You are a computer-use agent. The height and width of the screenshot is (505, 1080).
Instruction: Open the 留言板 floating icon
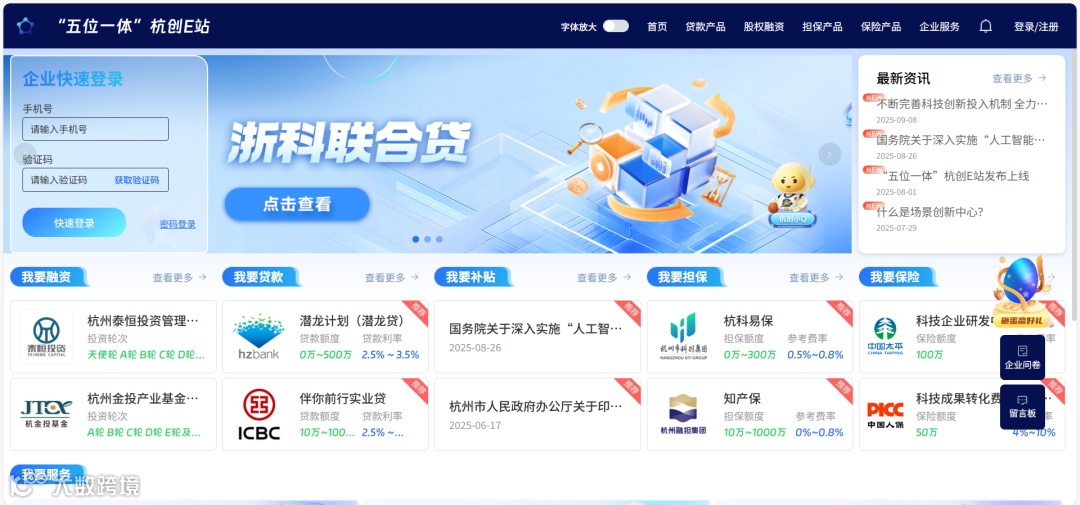pyautogui.click(x=1022, y=406)
